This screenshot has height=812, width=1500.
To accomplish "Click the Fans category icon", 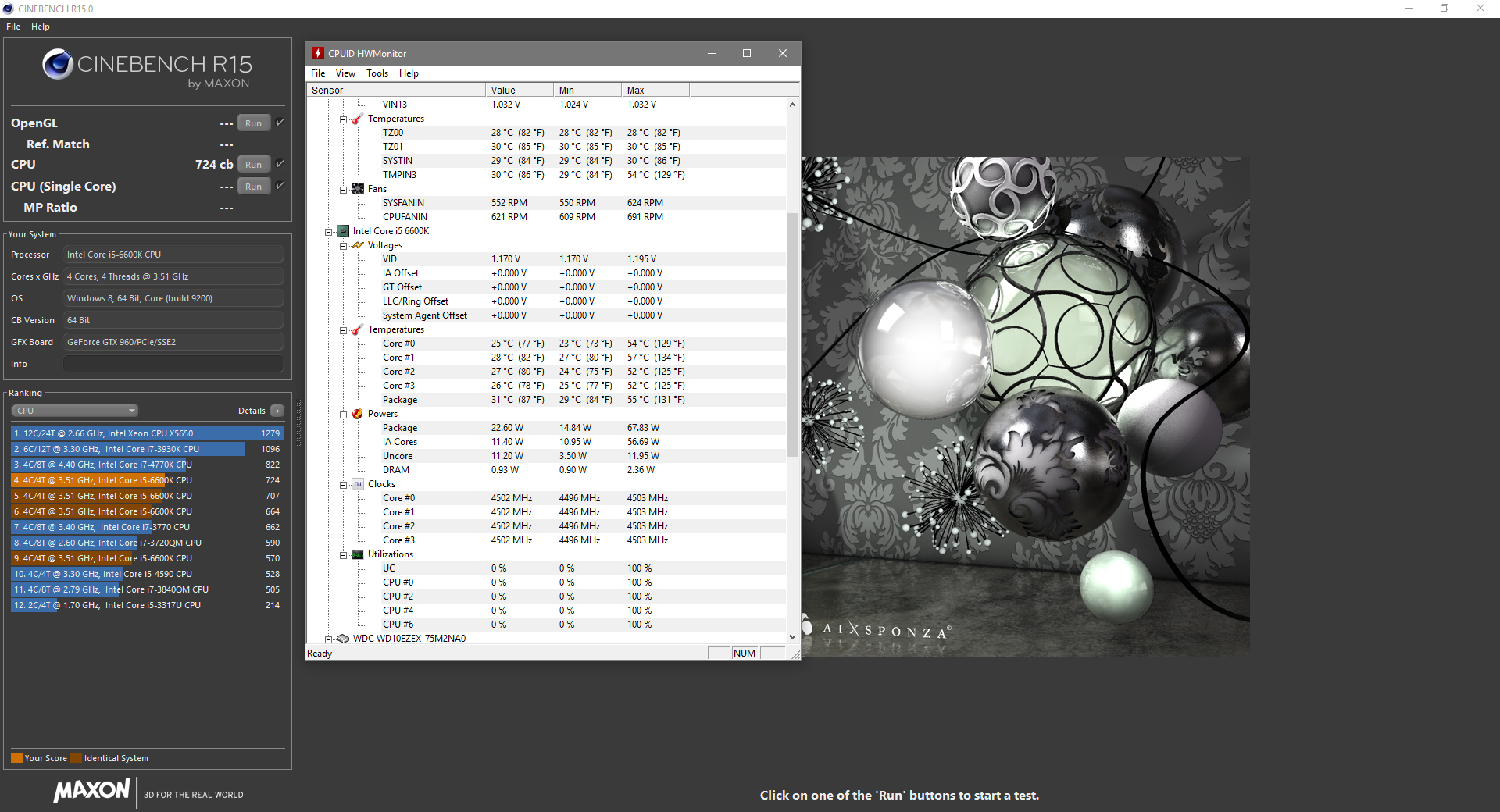I will [x=358, y=189].
